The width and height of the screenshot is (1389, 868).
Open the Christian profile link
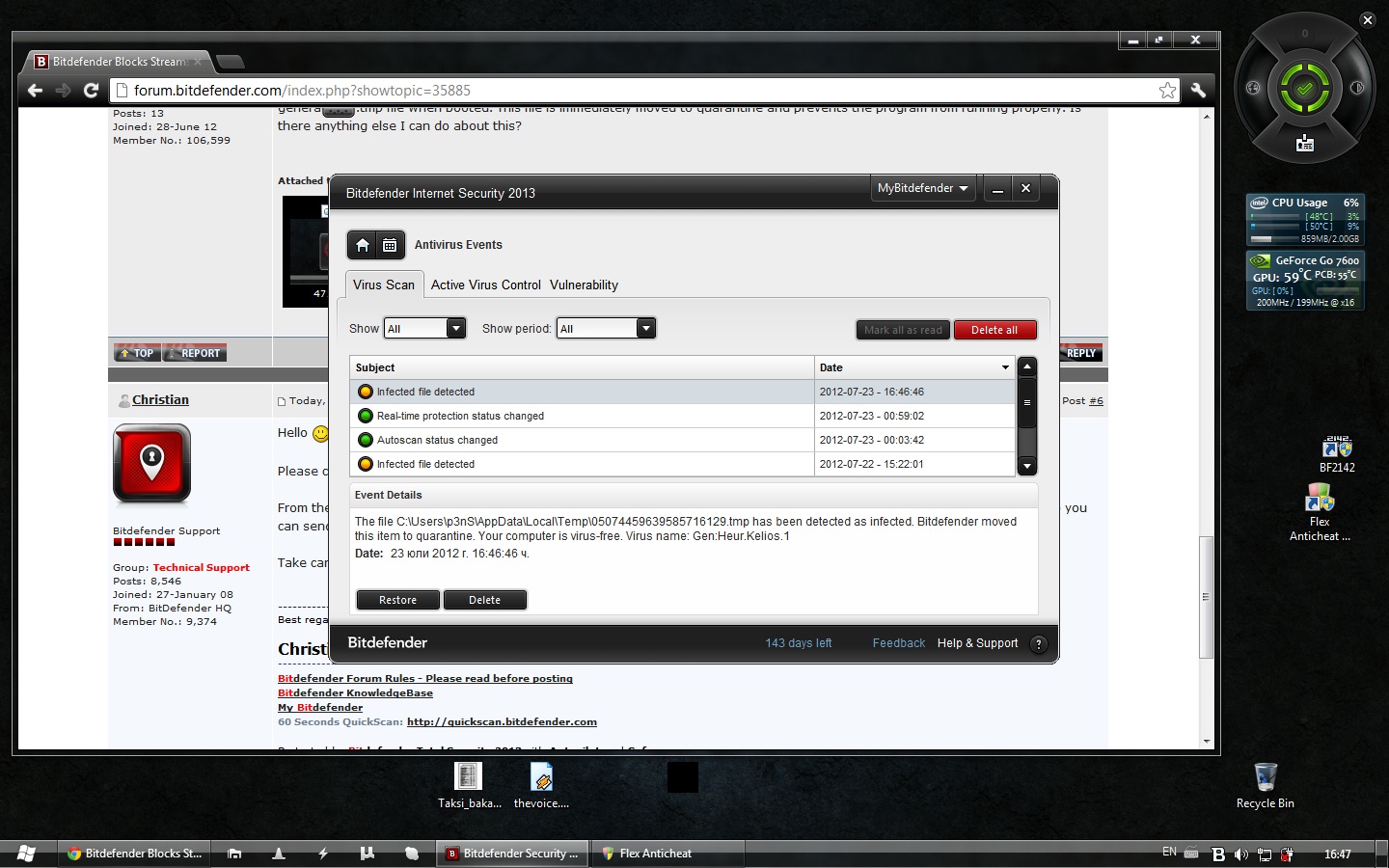coord(160,400)
